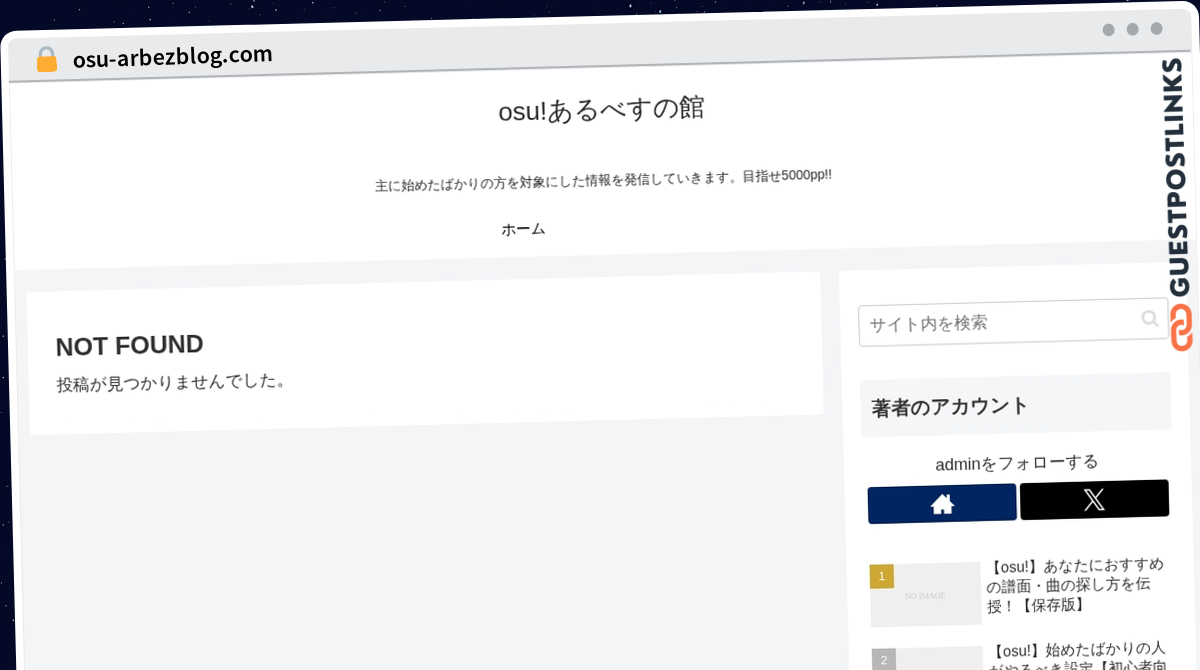Open the あなたにおすすめの譜面・曲の探し方 article link
The image size is (1200, 670).
pos(1075,585)
